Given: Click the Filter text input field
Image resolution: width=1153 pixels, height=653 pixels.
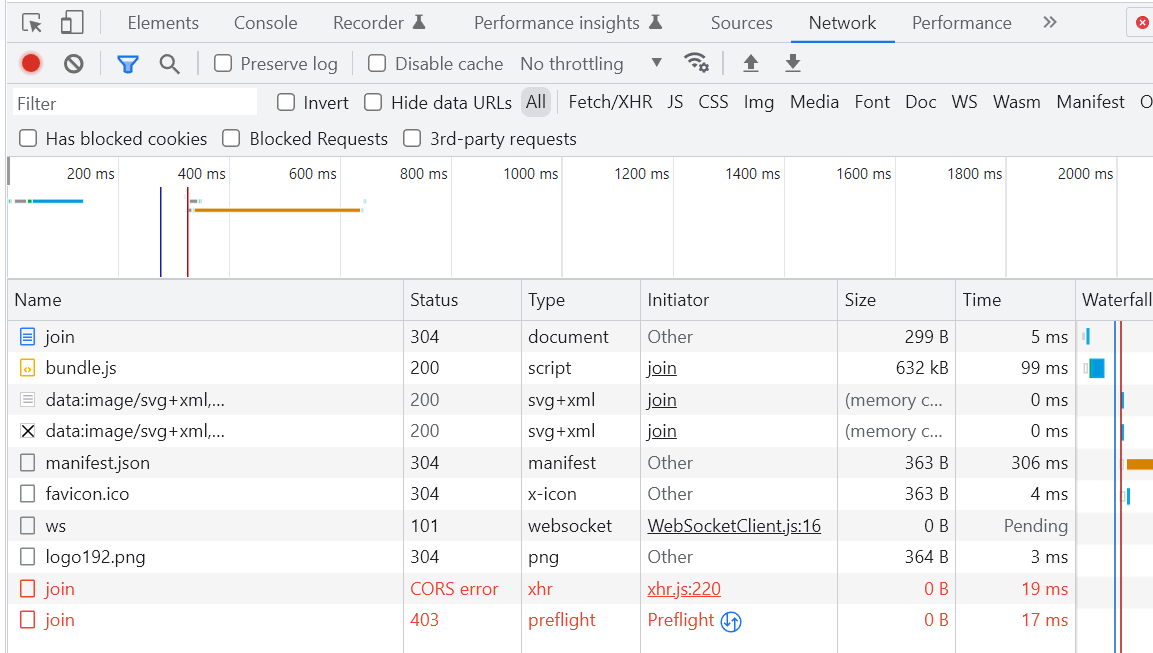Looking at the screenshot, I should point(135,103).
